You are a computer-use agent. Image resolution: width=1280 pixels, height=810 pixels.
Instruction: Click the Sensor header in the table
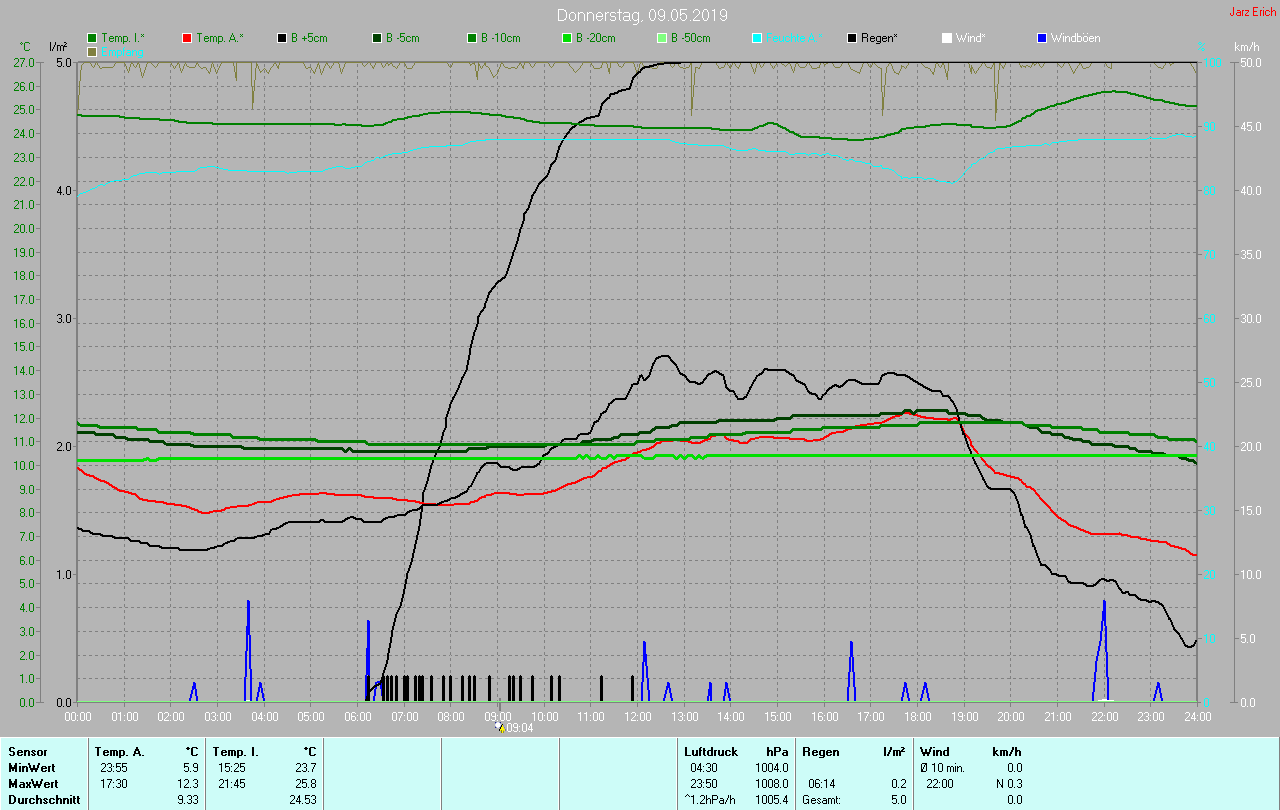coord(27,752)
